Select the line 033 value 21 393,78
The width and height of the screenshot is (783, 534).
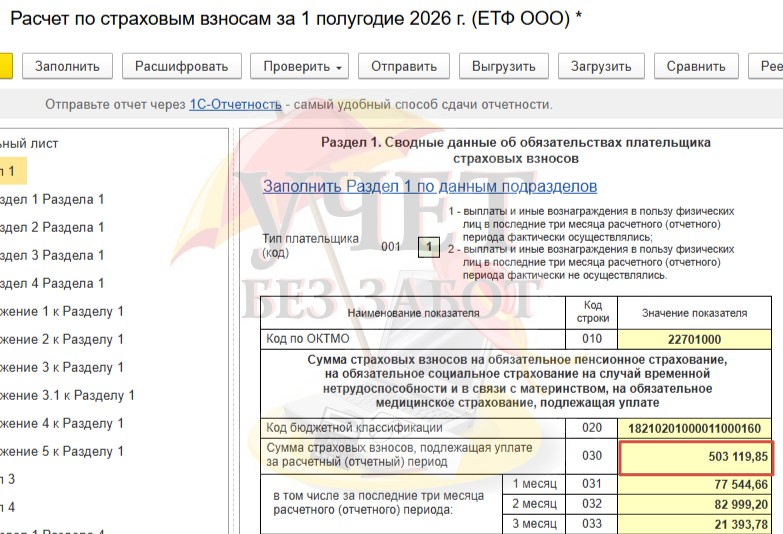pos(694,525)
